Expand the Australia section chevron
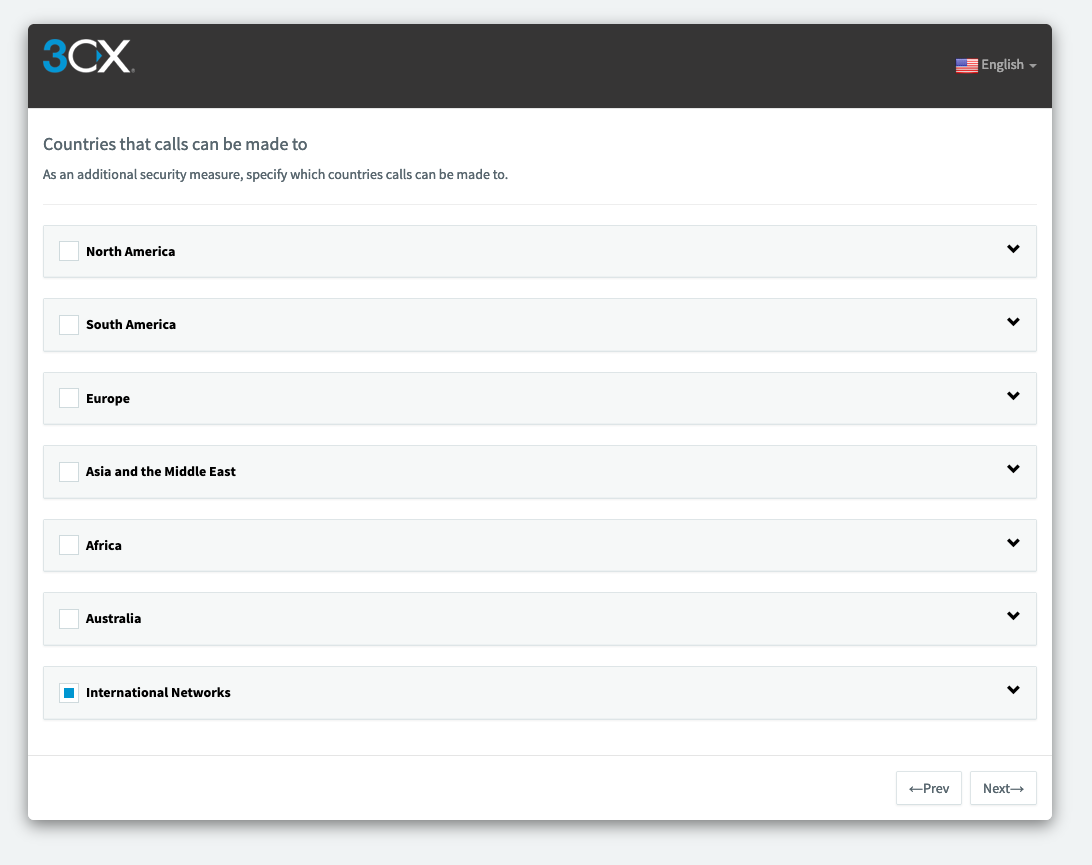1092x865 pixels. 1013,616
